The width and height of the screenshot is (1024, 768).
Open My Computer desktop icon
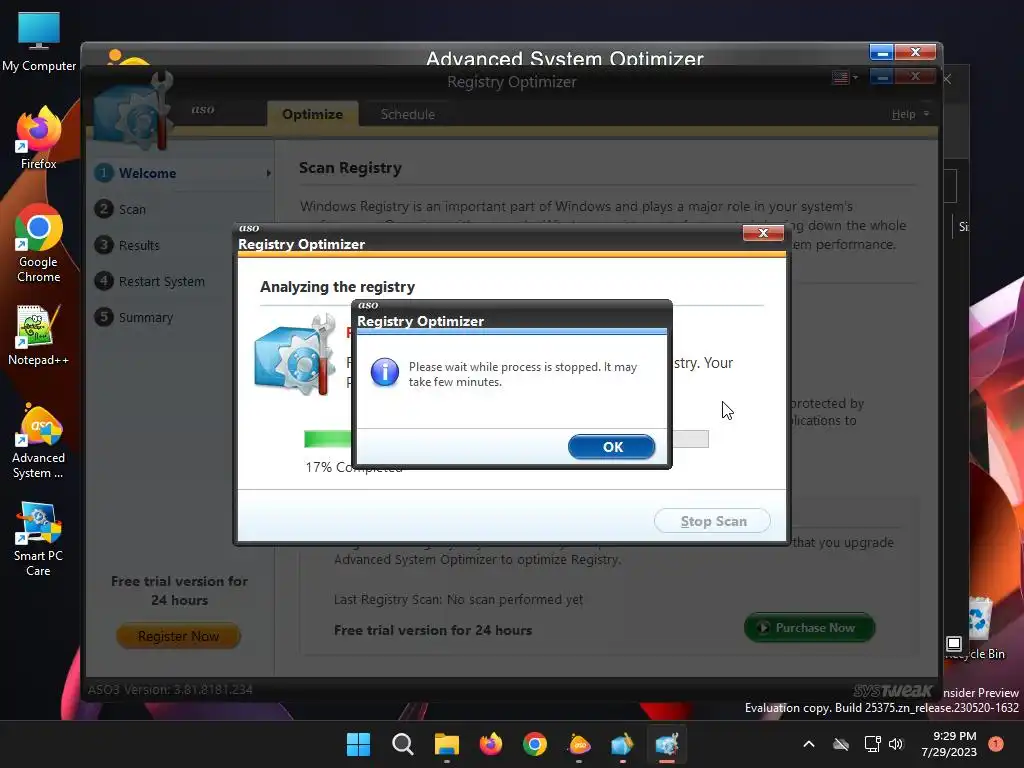coord(39,42)
